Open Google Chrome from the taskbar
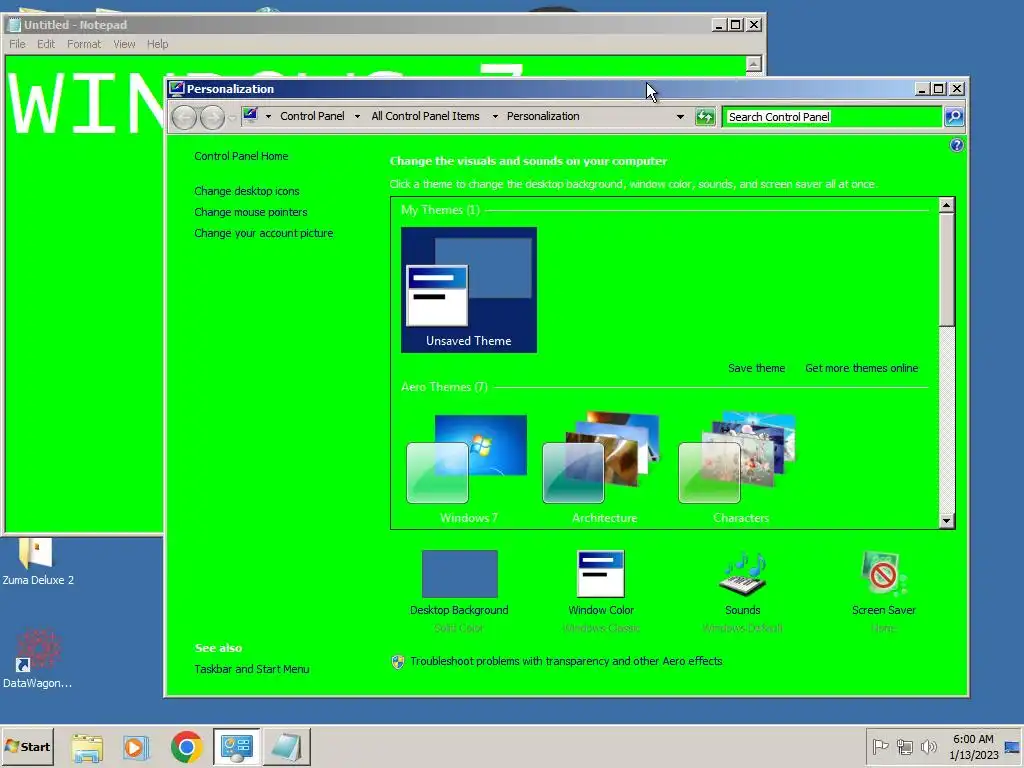The image size is (1024, 768). point(187,746)
